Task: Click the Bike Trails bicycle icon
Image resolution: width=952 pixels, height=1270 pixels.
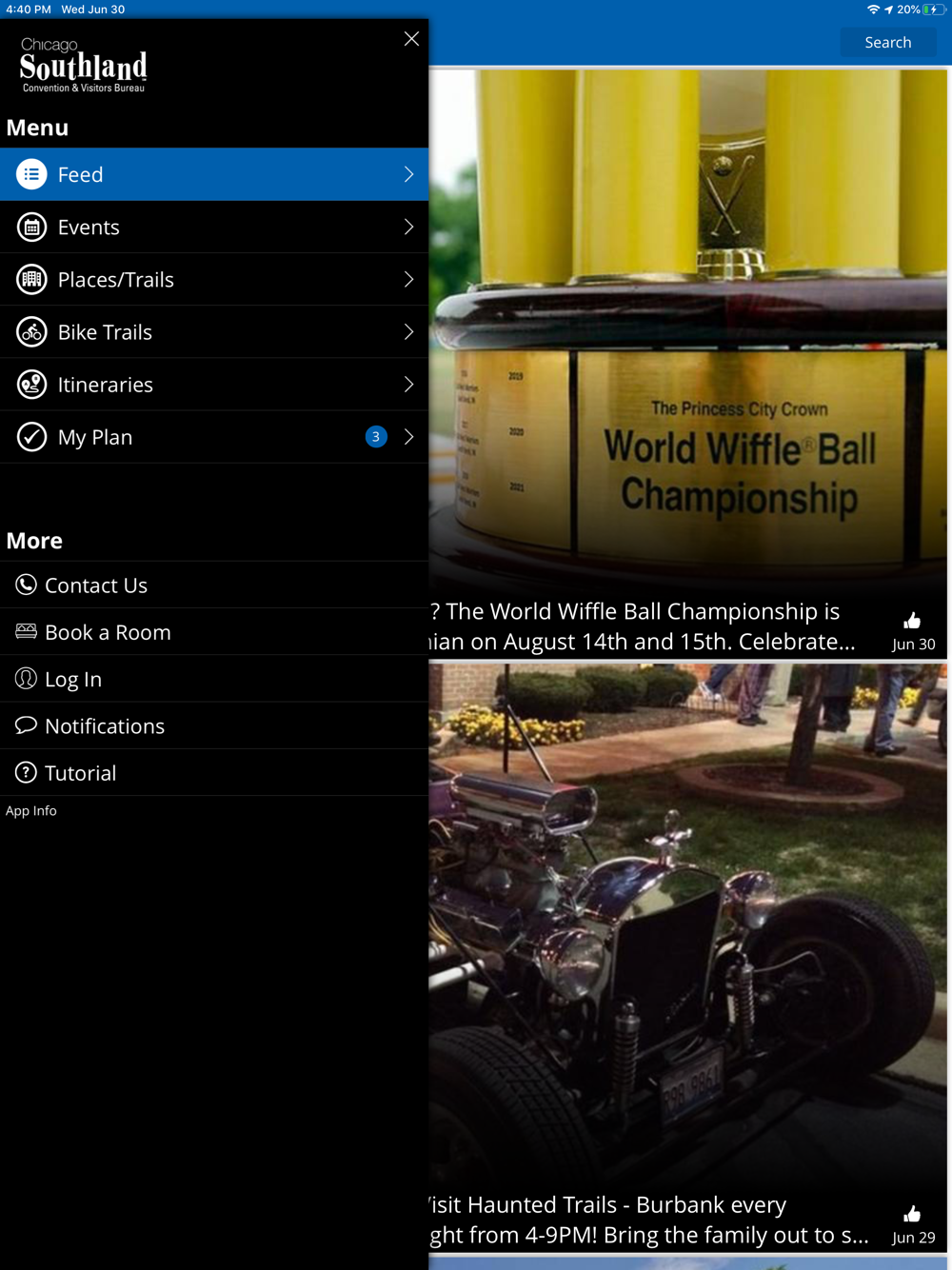Action: (31, 331)
